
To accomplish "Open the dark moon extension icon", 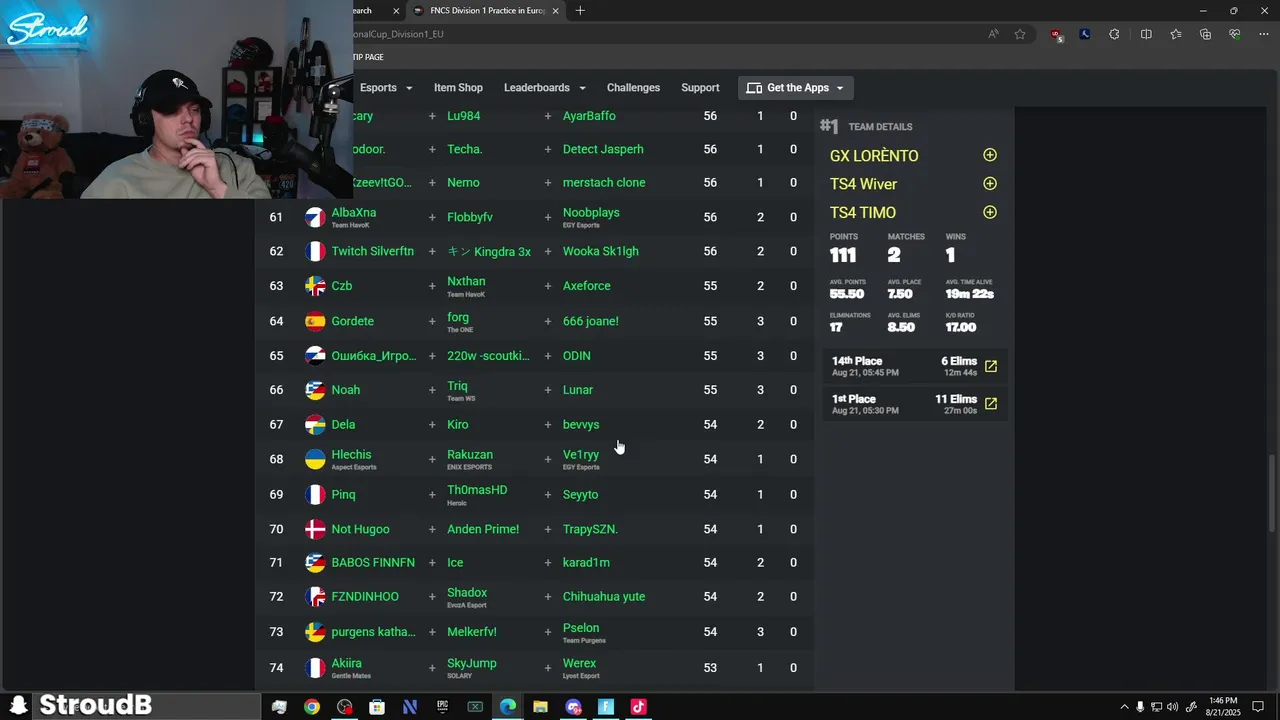I will 1085,34.
